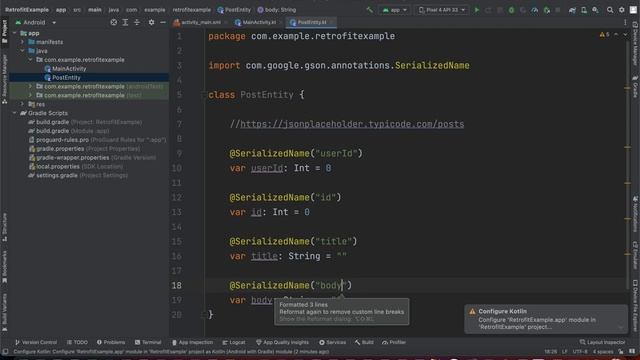The height and width of the screenshot is (360, 640).
Task: Open the Profiler tool window
Action: point(394,342)
